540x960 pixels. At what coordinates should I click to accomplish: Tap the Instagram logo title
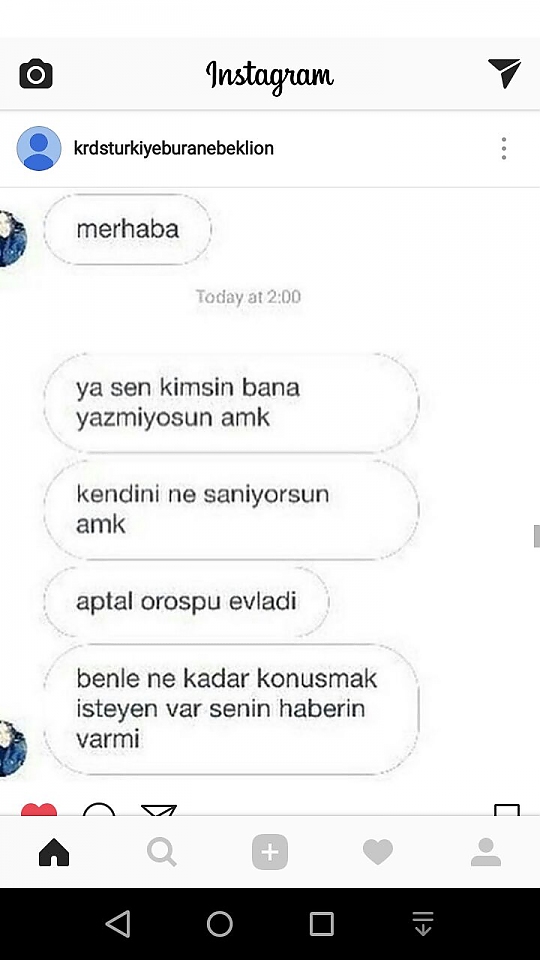tap(270, 76)
